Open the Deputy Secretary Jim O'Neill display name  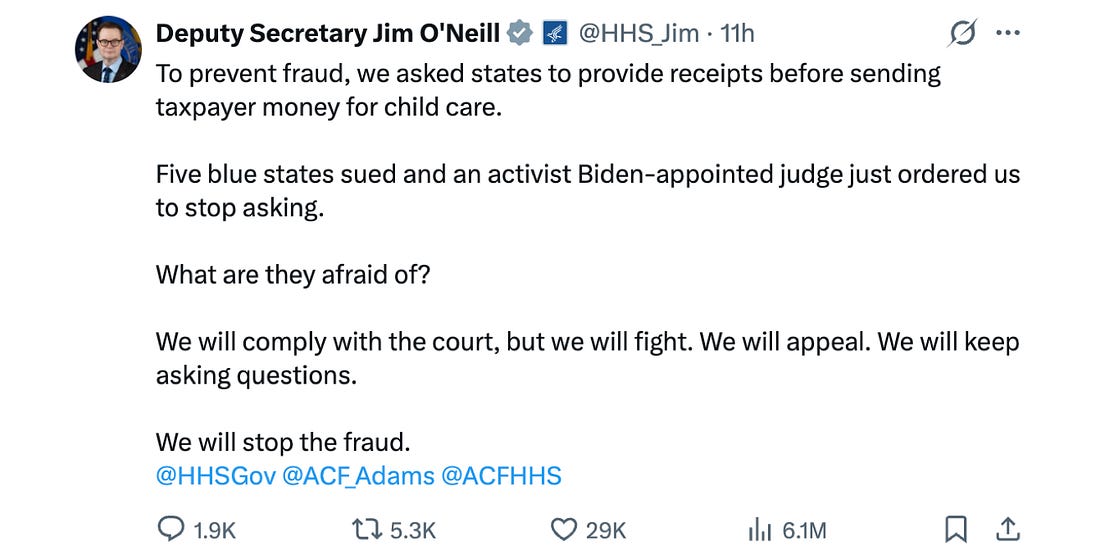328,34
